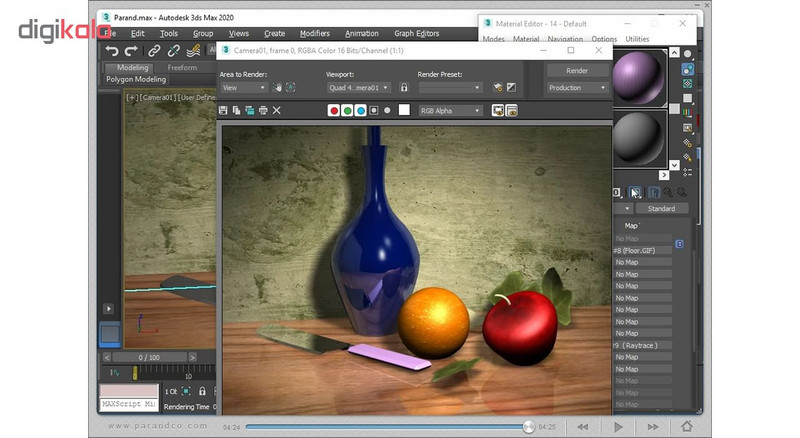This screenshot has height=438, width=800.
Task: Toggle Show Shaded Material in Viewport button
Action: click(x=635, y=192)
